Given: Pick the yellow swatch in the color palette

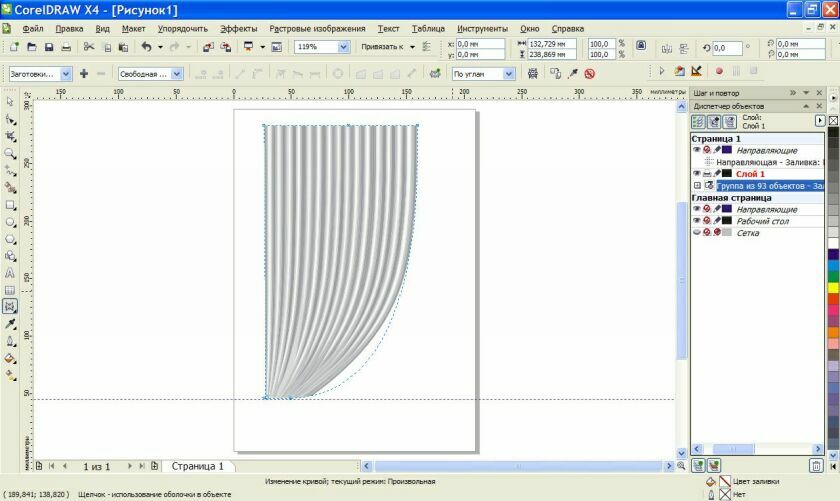Looking at the screenshot, I should [x=833, y=289].
